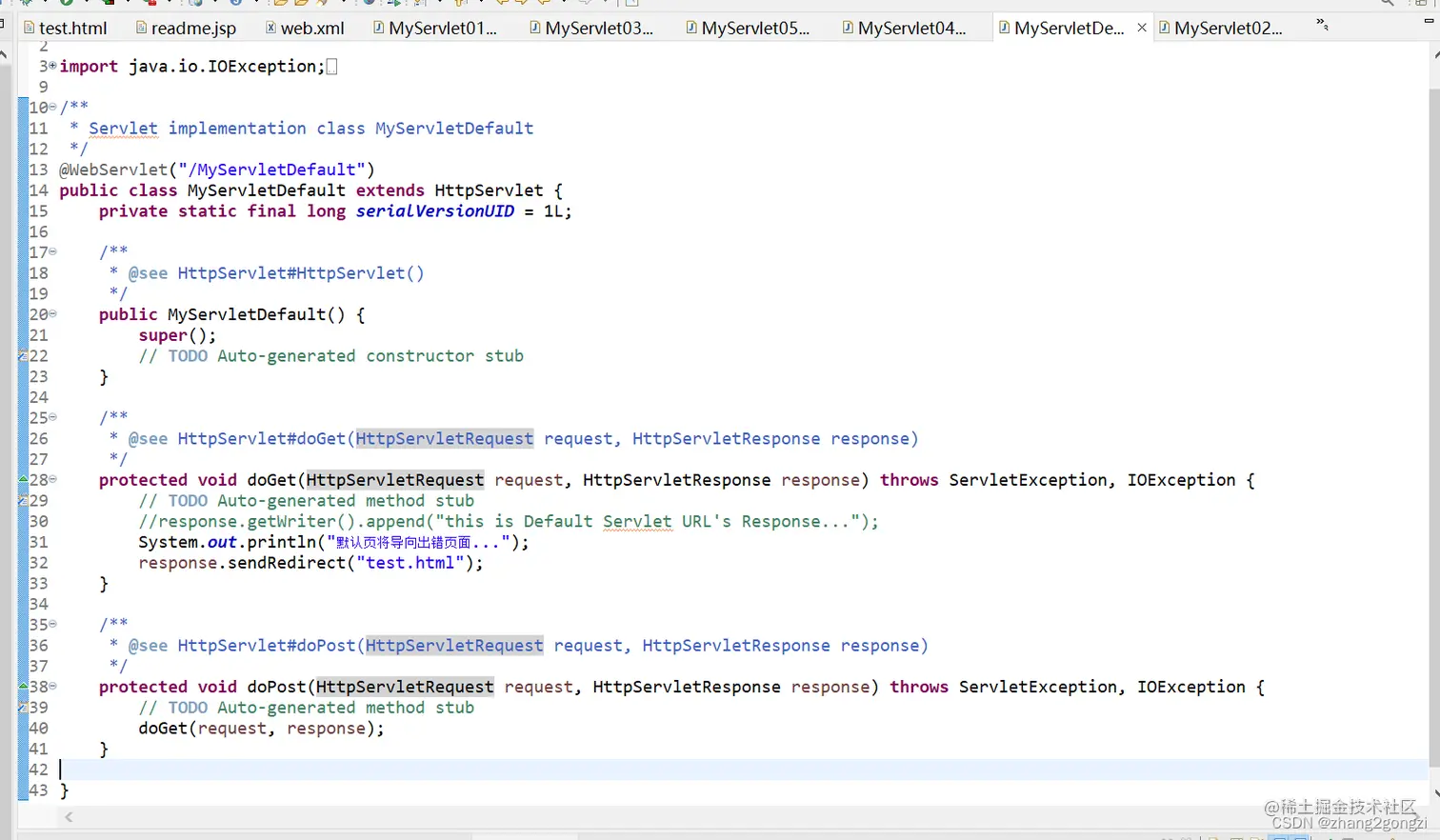Collapse the doGet method at line 28
Image resolution: width=1440 pixels, height=840 pixels.
[52, 479]
